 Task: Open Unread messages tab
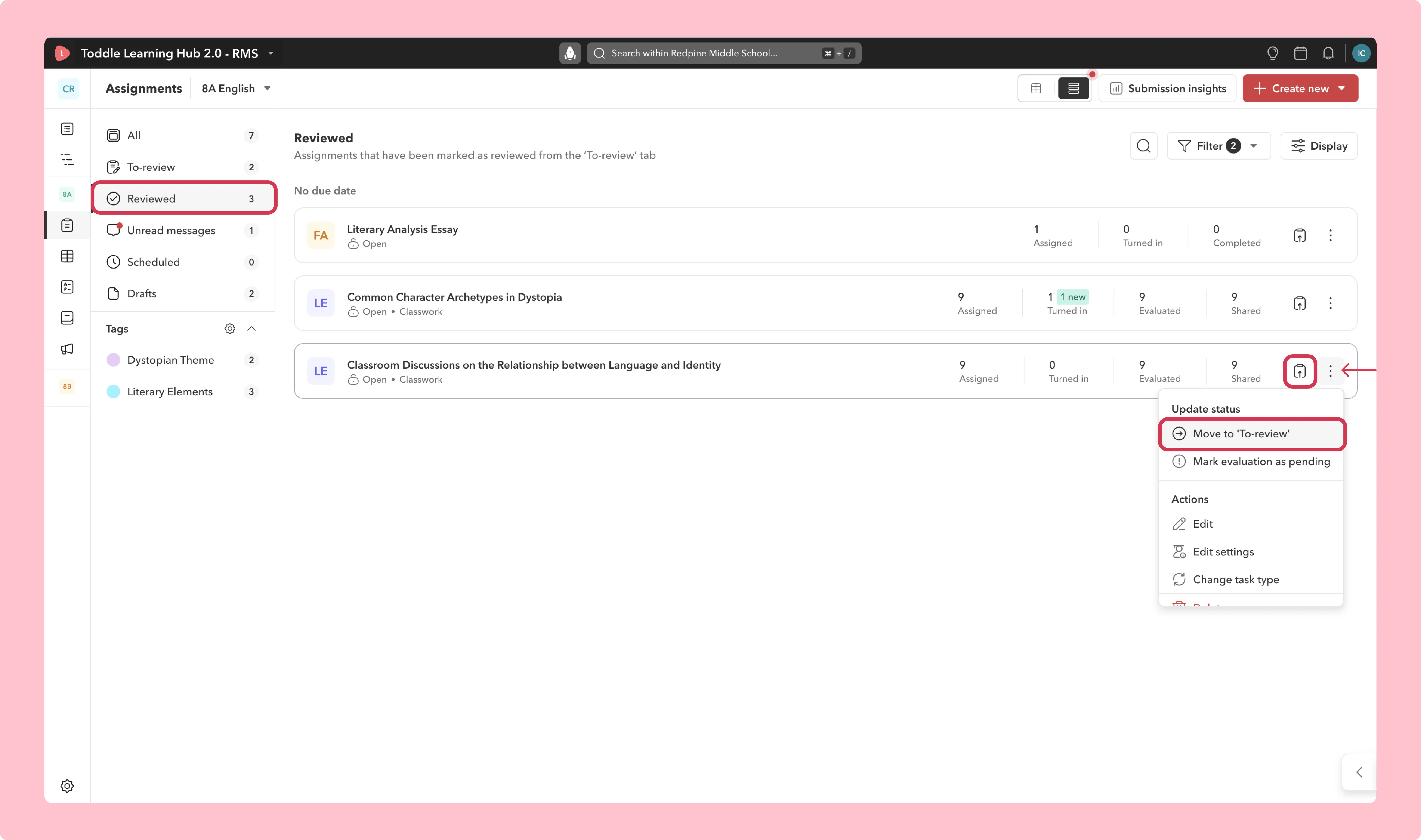click(x=183, y=230)
